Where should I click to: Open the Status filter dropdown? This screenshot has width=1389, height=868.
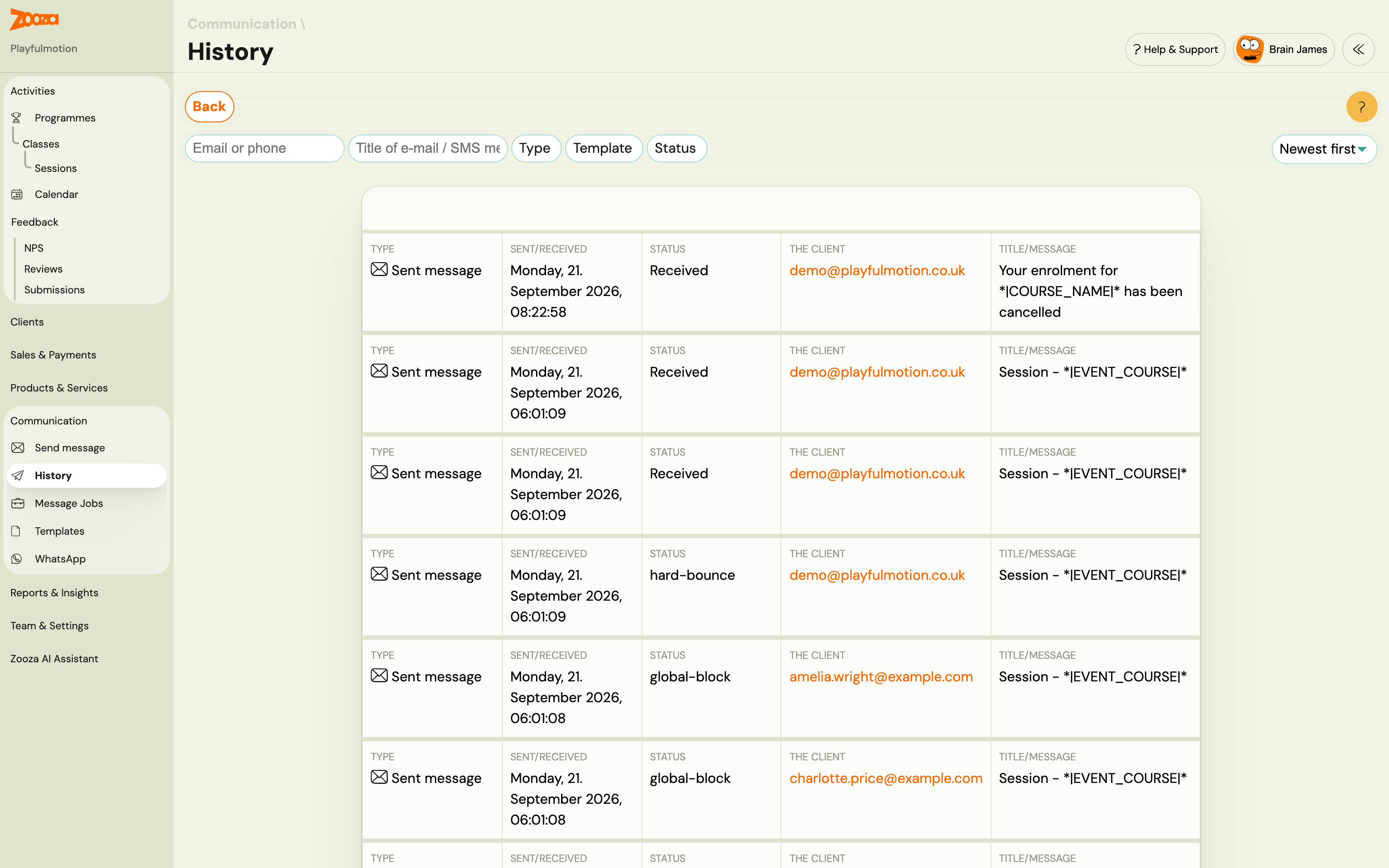click(676, 148)
